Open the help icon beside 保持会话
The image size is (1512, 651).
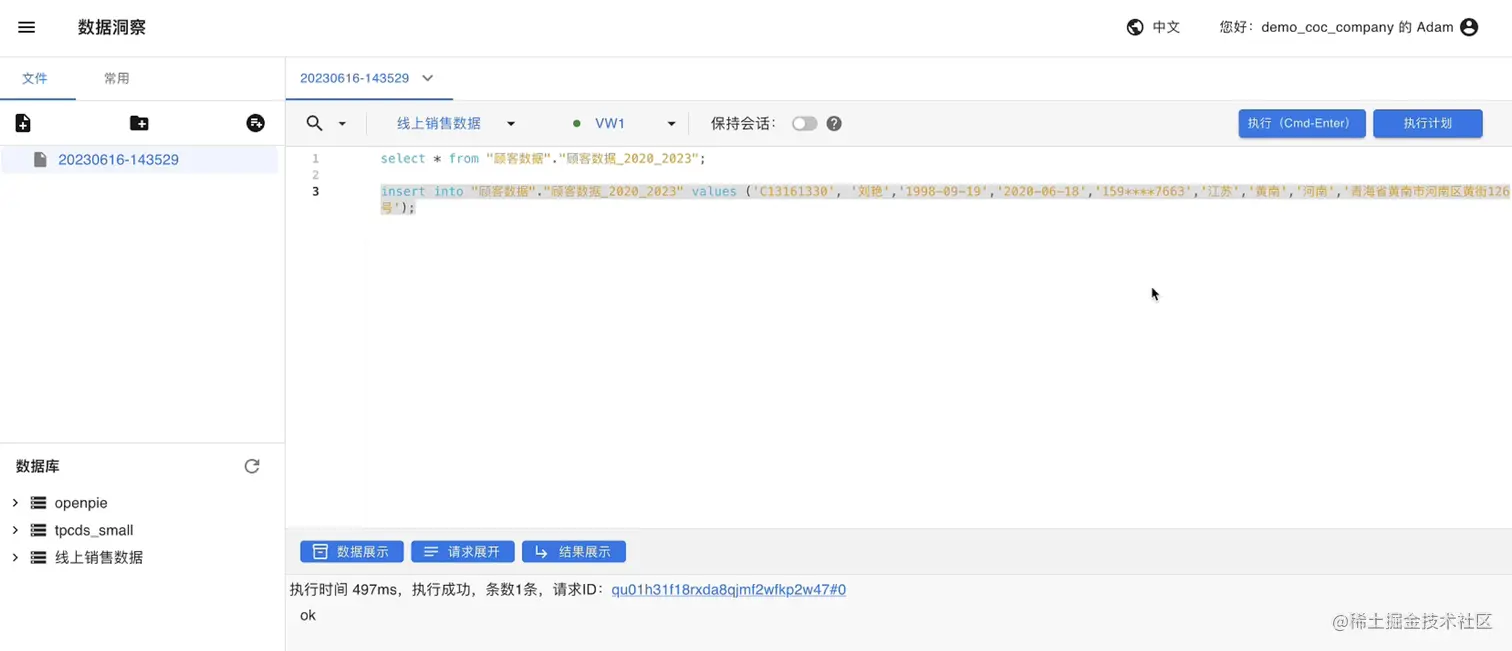click(x=834, y=124)
